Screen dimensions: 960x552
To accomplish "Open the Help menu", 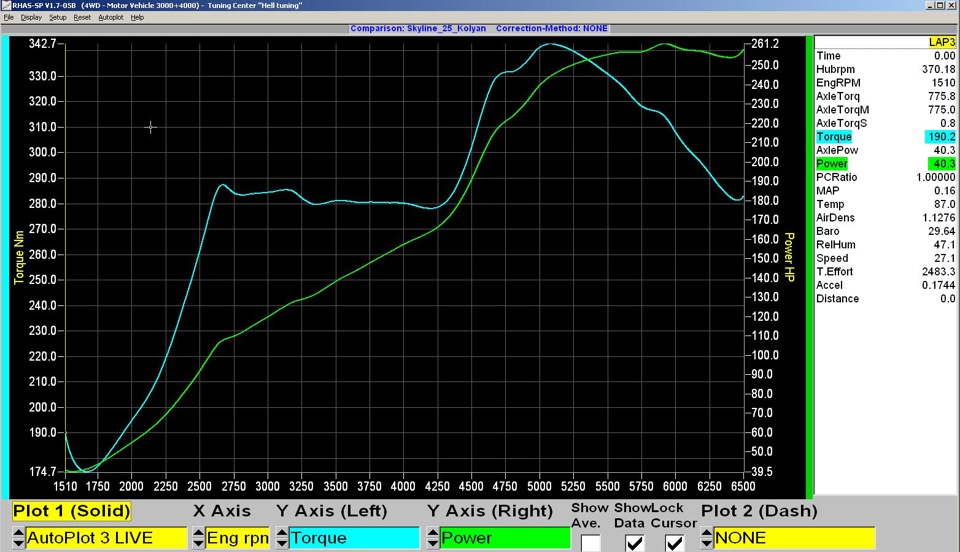I will click(137, 17).
